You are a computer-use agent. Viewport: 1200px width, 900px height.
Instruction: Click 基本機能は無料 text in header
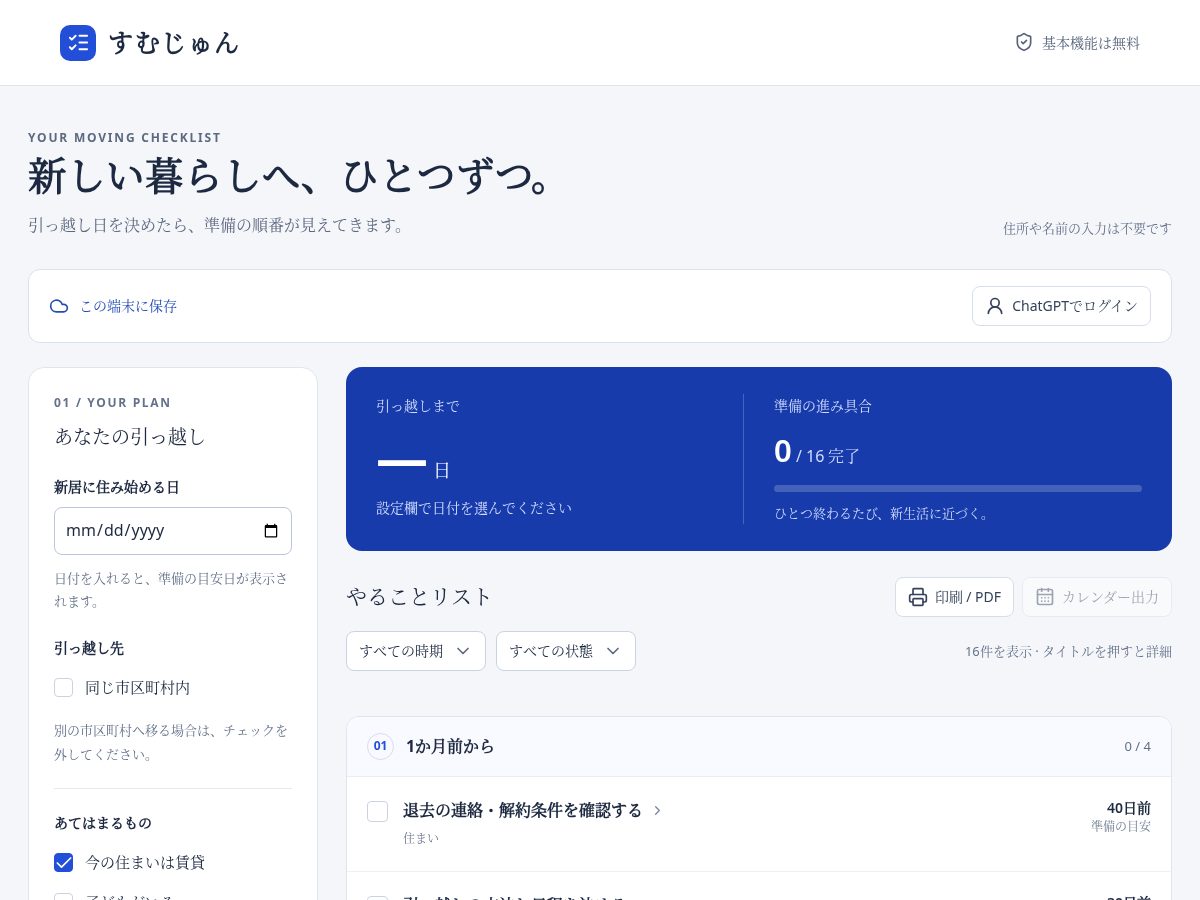pos(1091,43)
